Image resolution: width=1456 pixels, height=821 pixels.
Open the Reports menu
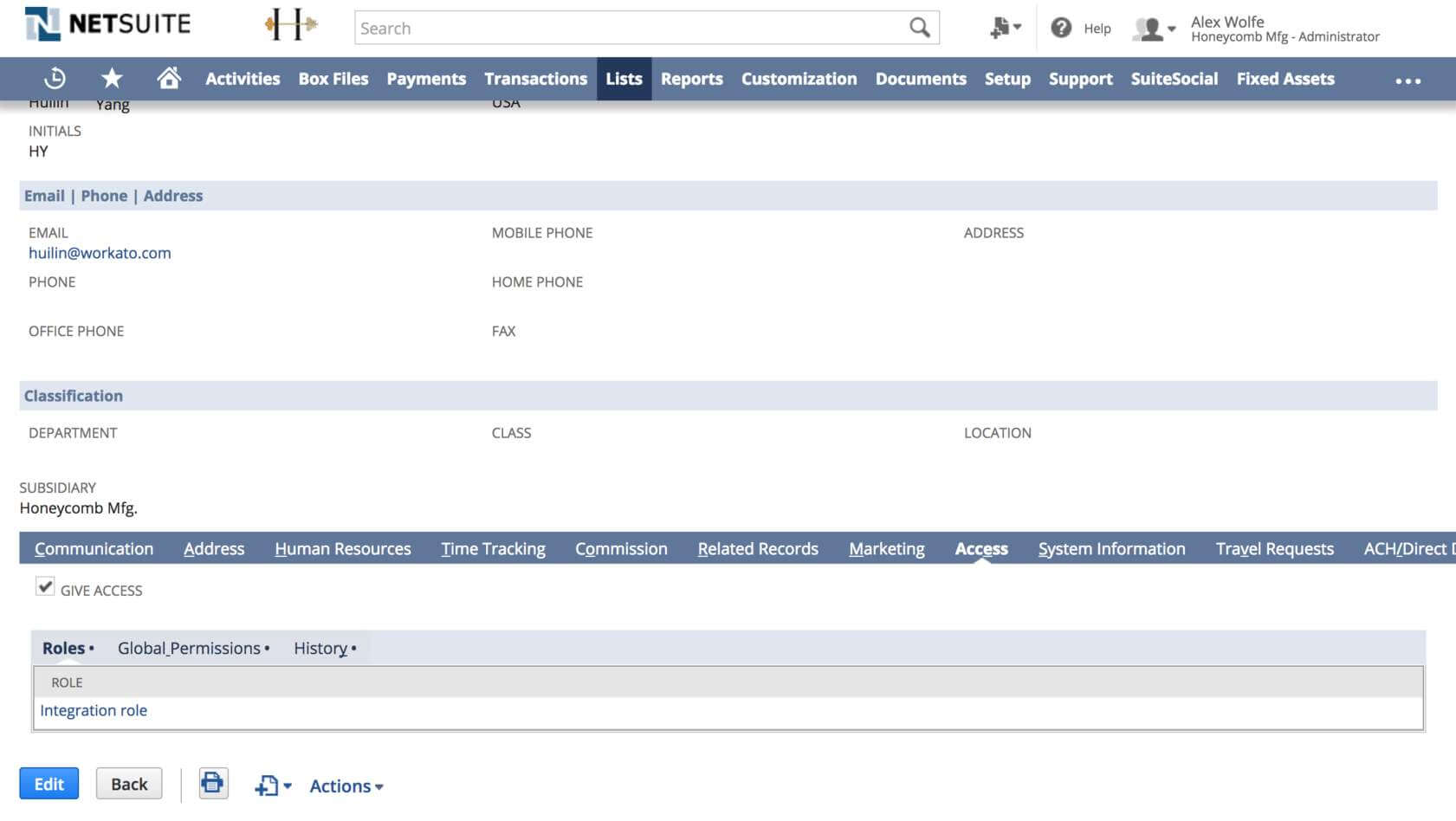pos(692,79)
